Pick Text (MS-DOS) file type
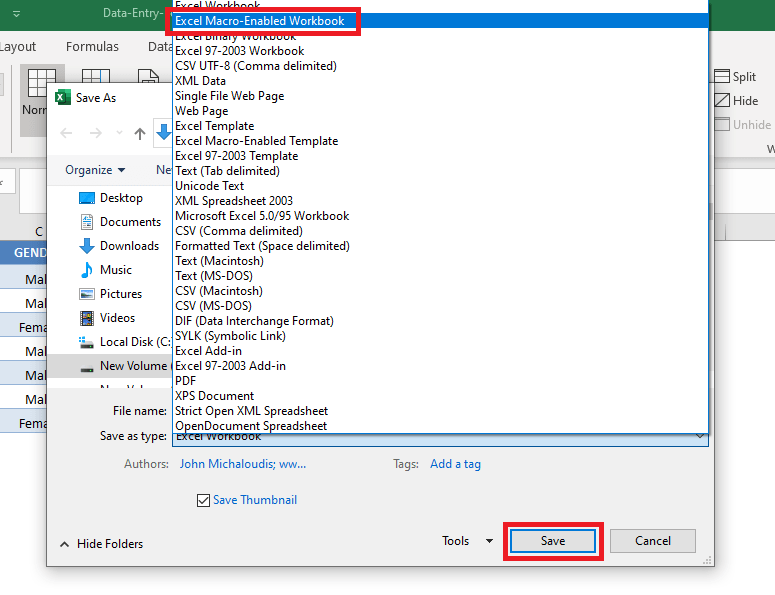775x595 pixels. click(x=440, y=276)
